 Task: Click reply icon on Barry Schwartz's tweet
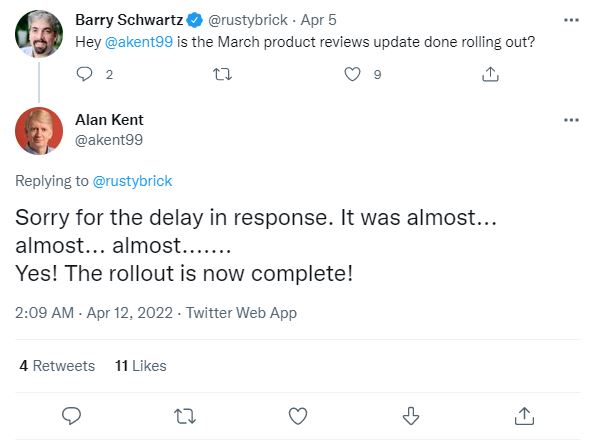coord(84,74)
